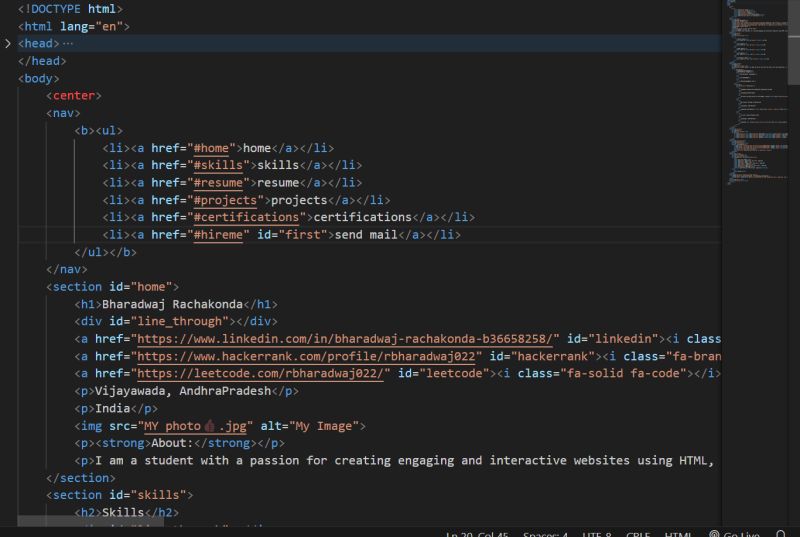
Task: Change language mode HTML in status bar
Action: click(678, 534)
